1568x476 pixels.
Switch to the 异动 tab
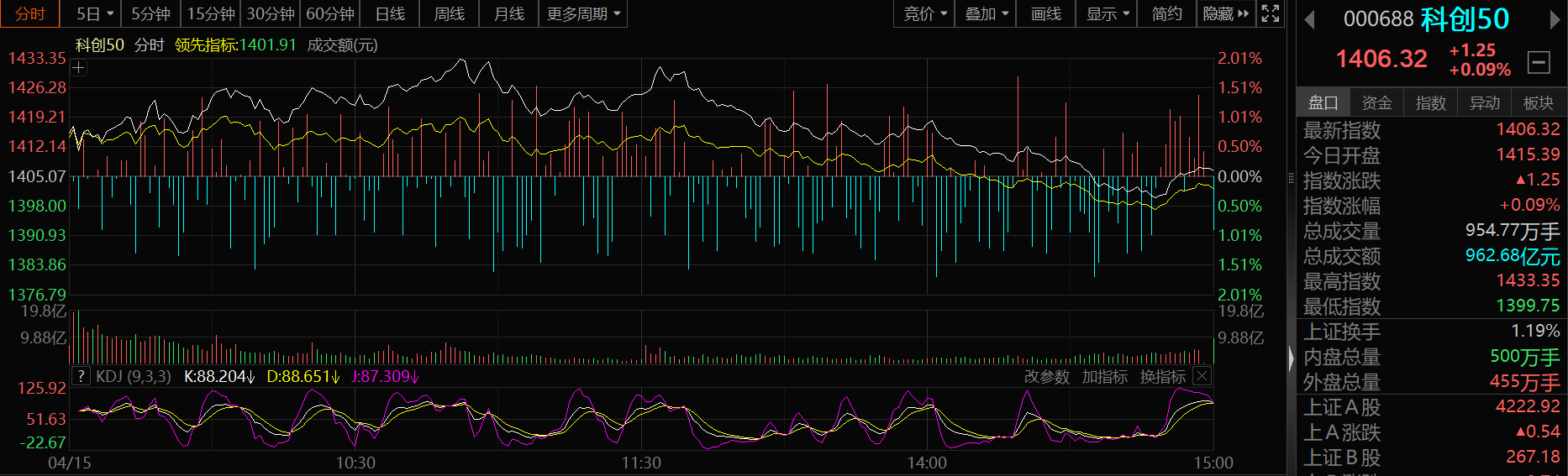tap(1484, 102)
